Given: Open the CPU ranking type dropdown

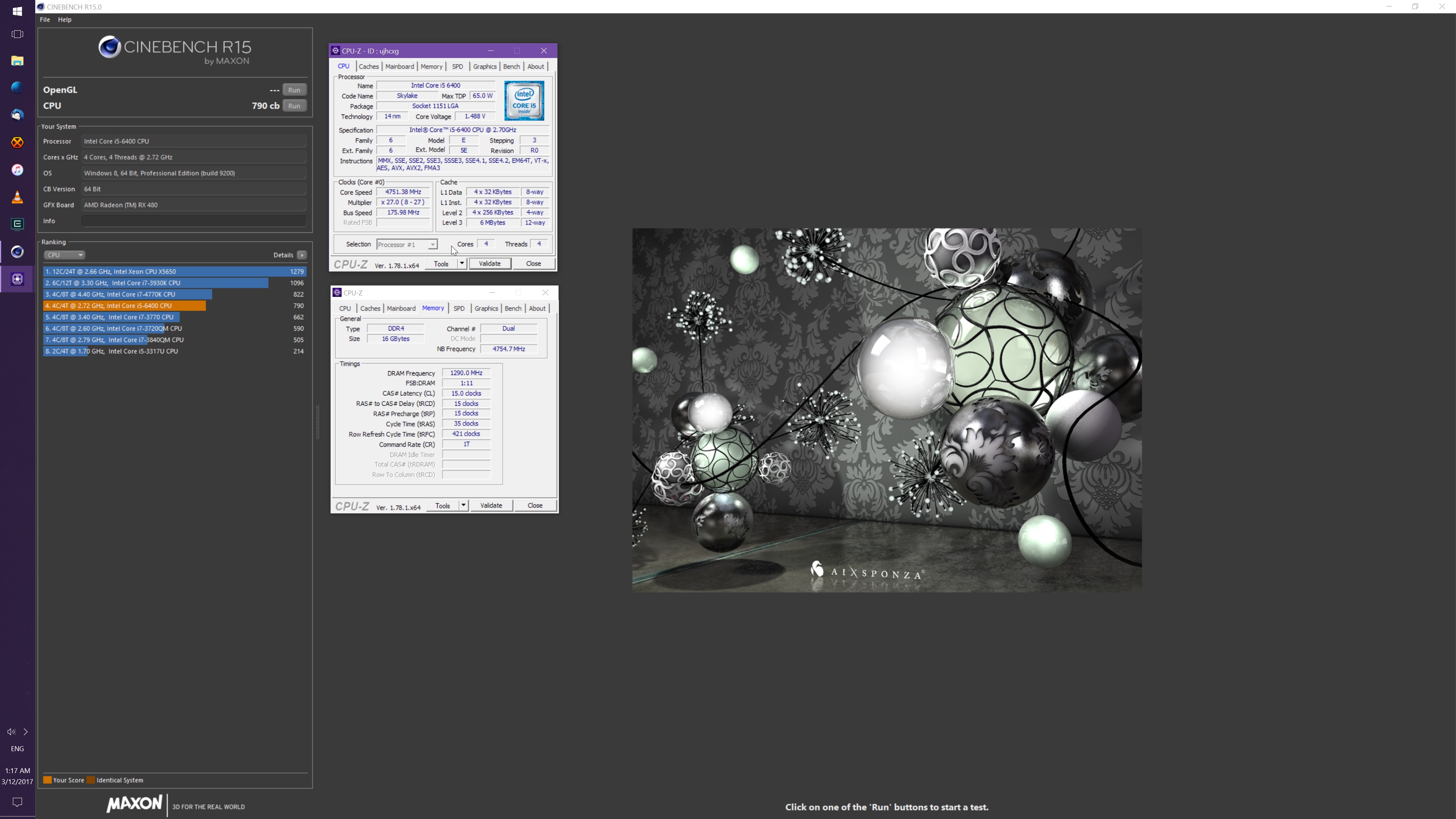Looking at the screenshot, I should click(64, 255).
